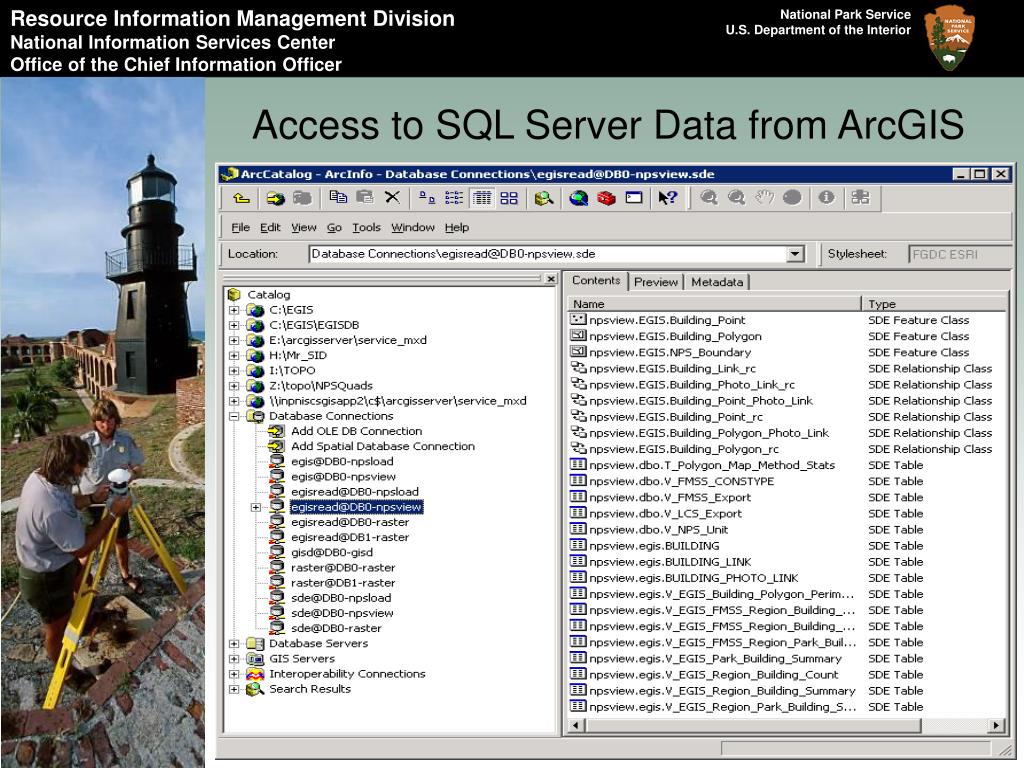Select npsview.egis.BUILDING_LINK table
Viewport: 1024px width, 768px height.
coord(670,562)
